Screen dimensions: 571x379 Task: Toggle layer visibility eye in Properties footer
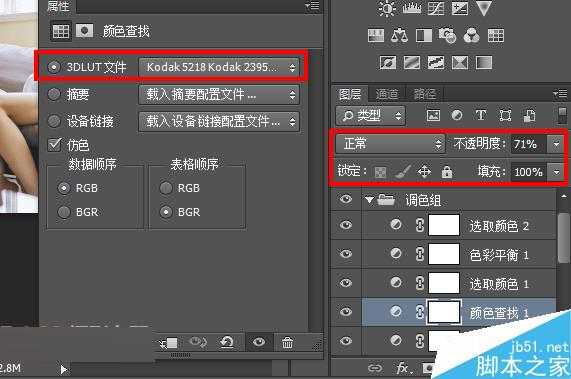(x=259, y=342)
